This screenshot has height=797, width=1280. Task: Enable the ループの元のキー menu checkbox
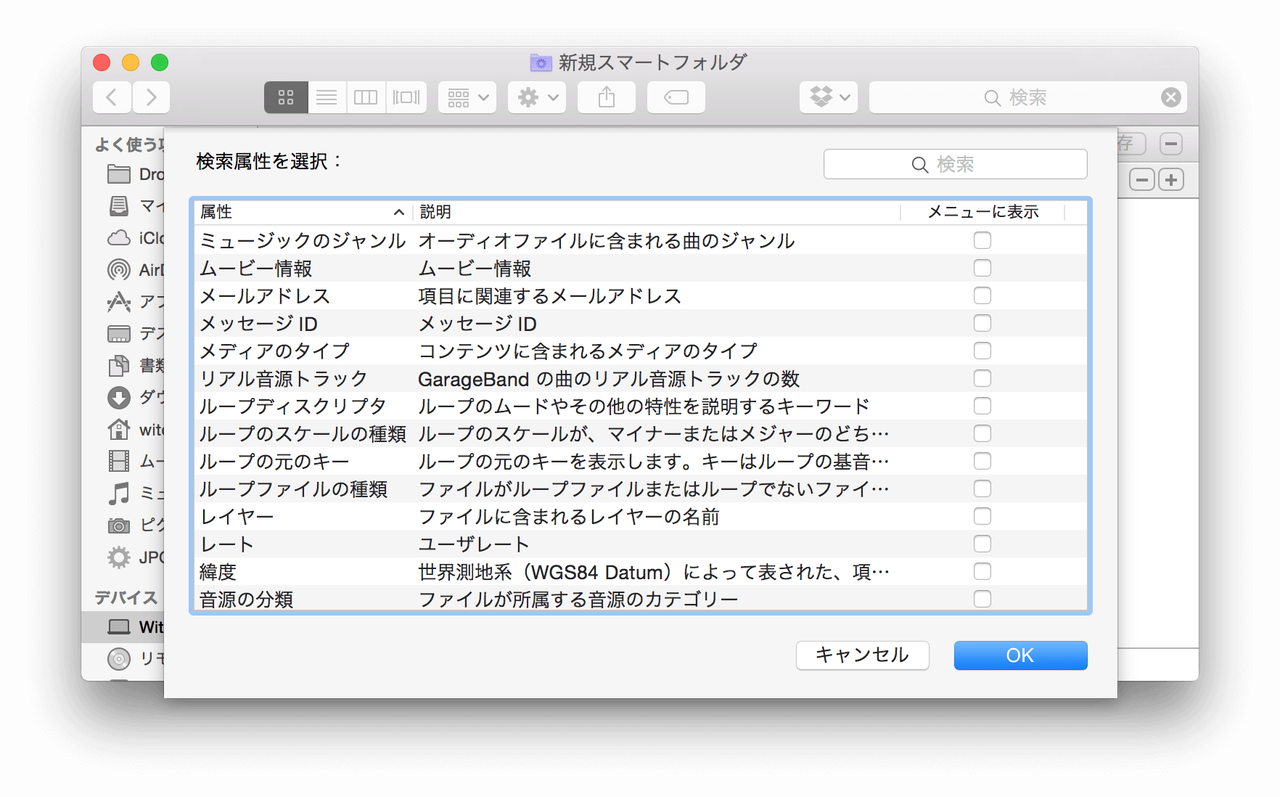coord(983,461)
